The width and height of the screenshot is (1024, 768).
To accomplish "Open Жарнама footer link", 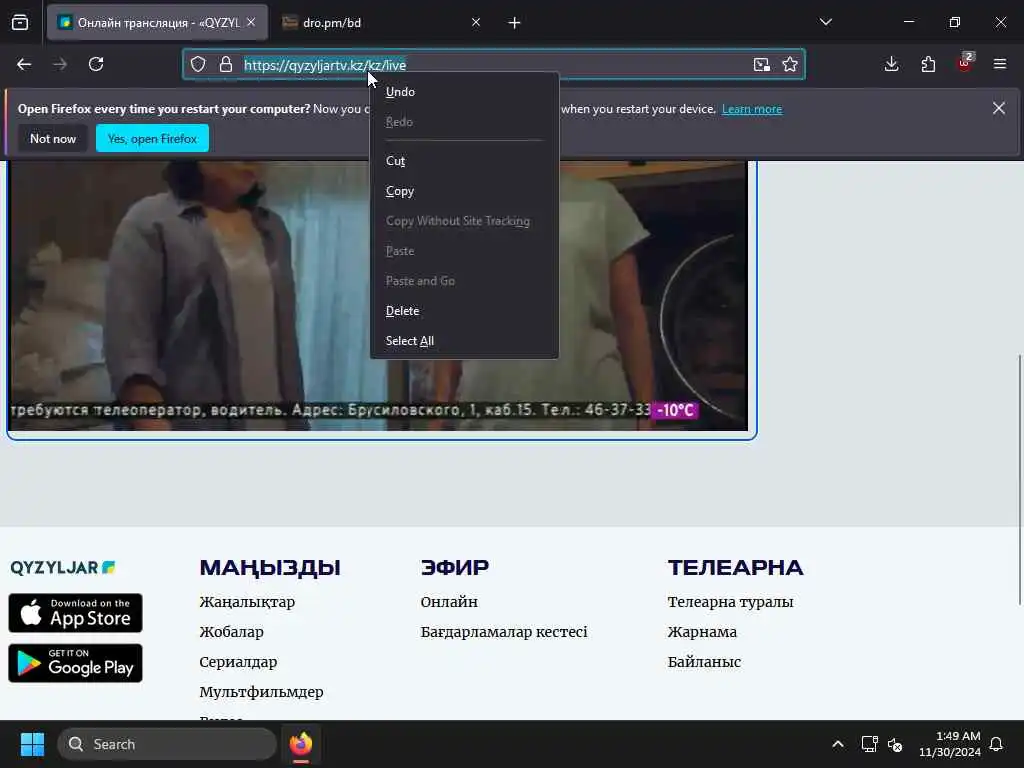I will 702,632.
